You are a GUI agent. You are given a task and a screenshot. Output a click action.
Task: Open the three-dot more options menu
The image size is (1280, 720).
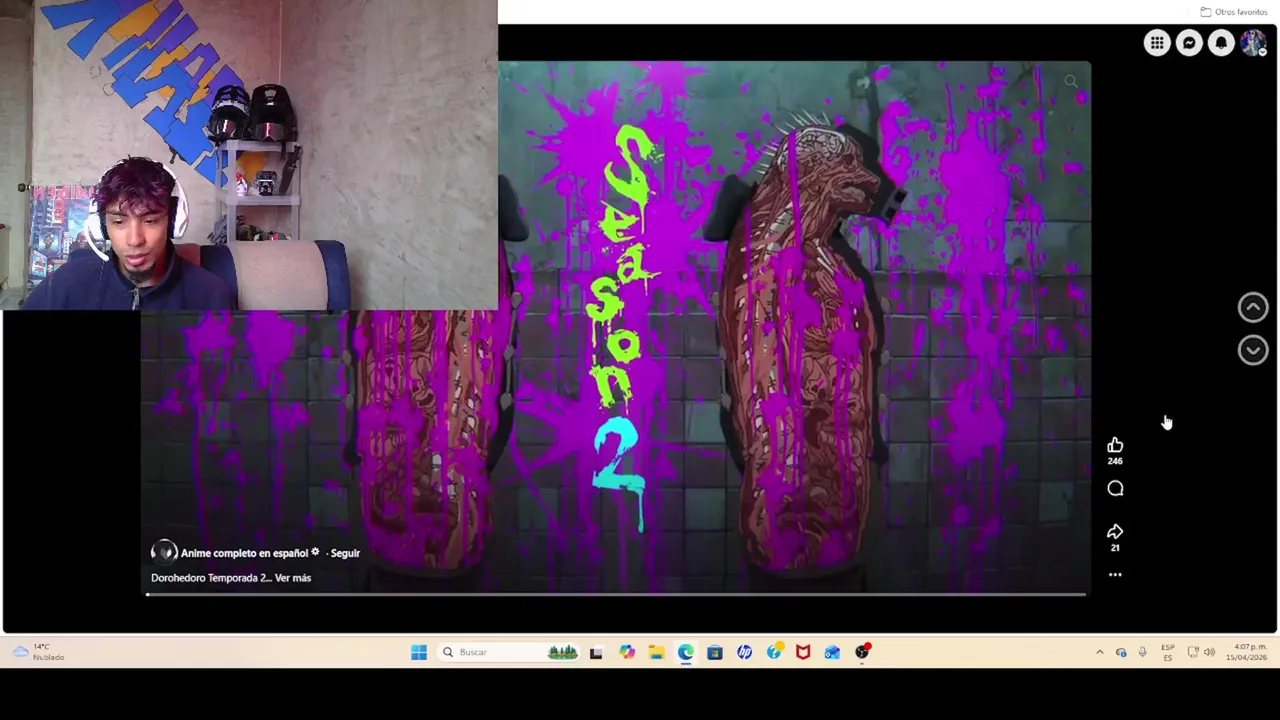(1115, 575)
